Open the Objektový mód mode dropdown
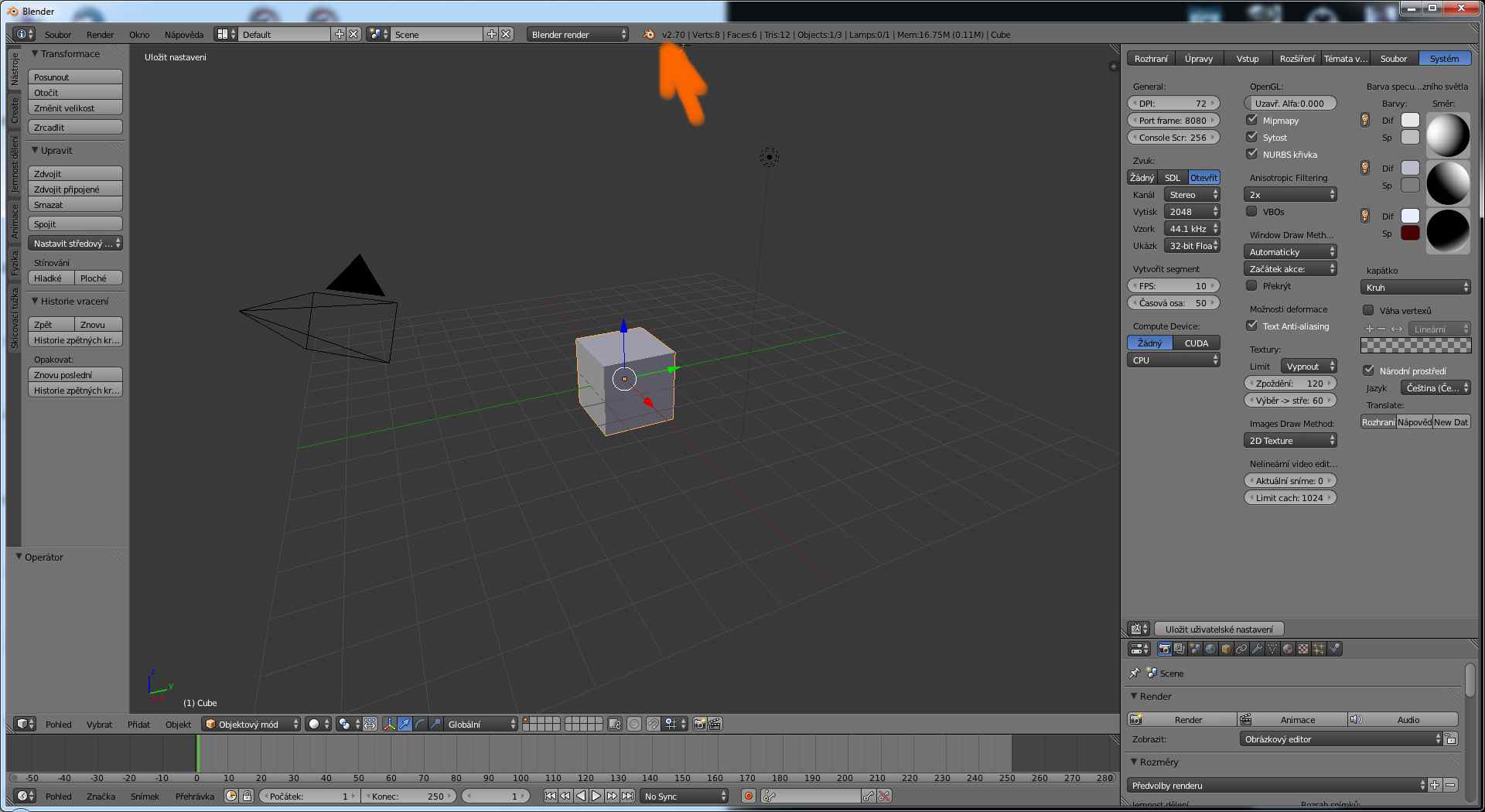The height and width of the screenshot is (812, 1485). (251, 724)
